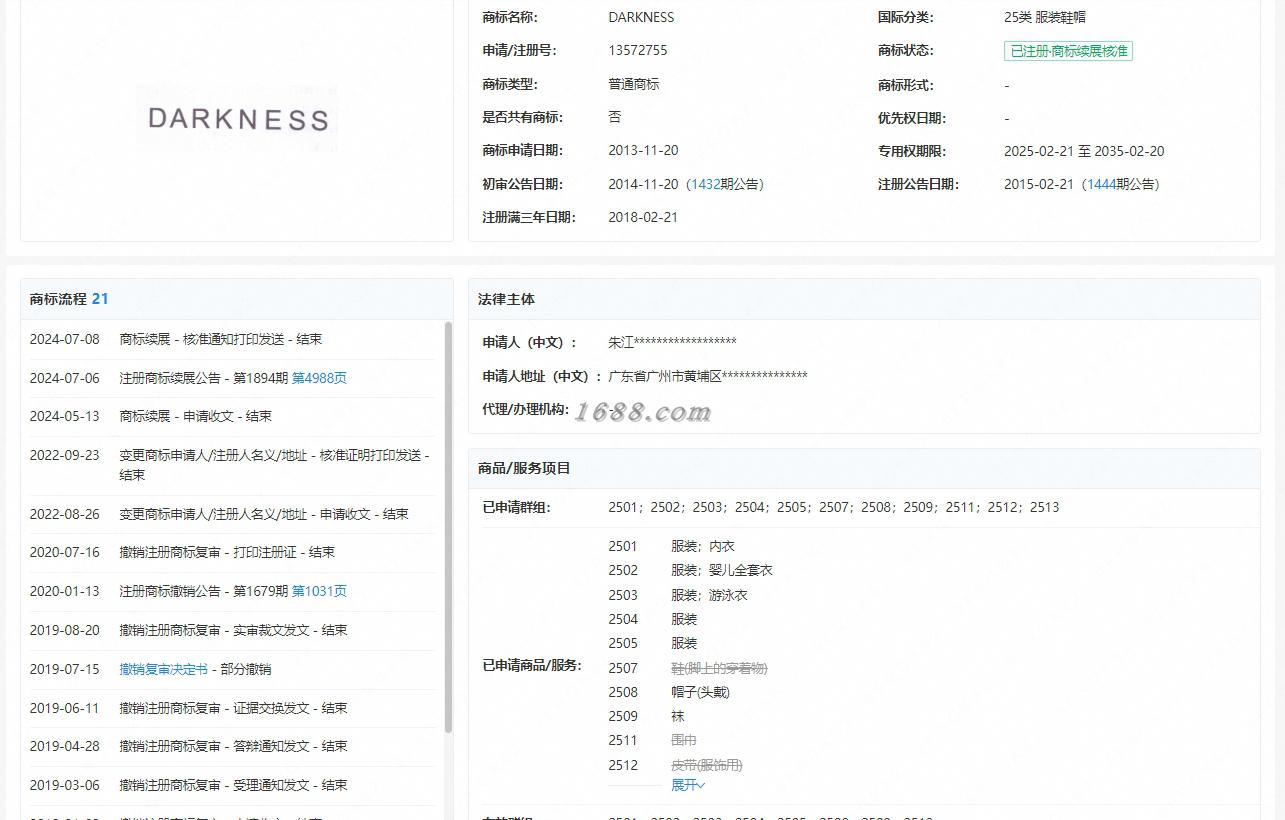View the 撤销复审决定书 document
Viewport: 1285px width, 820px height.
(x=164, y=669)
